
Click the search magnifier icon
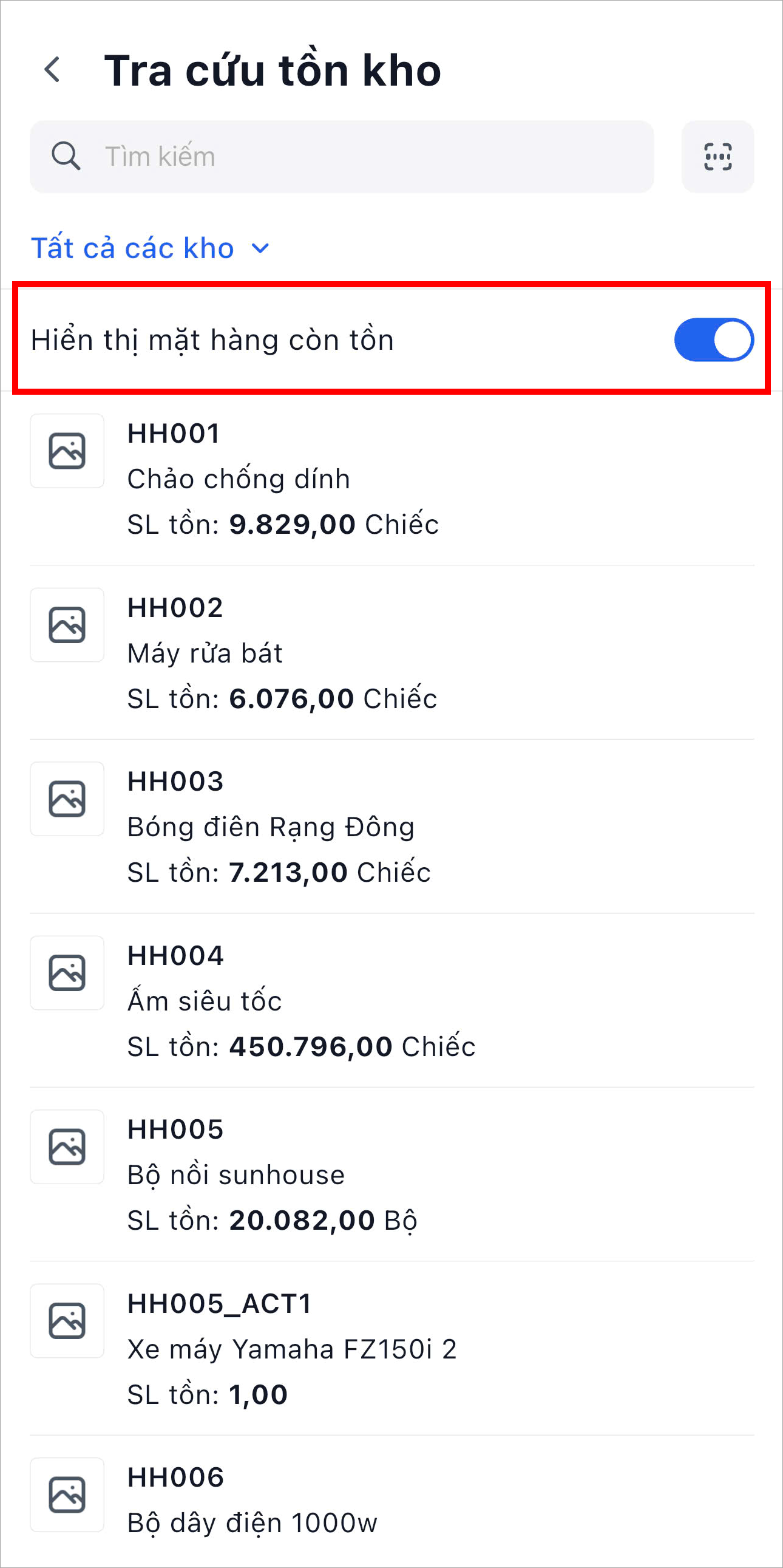coord(66,157)
